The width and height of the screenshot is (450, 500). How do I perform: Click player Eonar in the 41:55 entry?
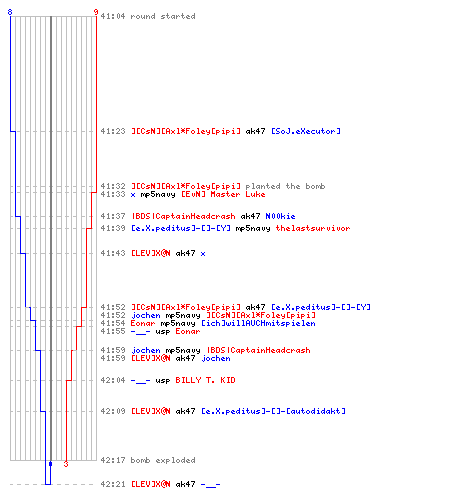pyautogui.click(x=188, y=331)
